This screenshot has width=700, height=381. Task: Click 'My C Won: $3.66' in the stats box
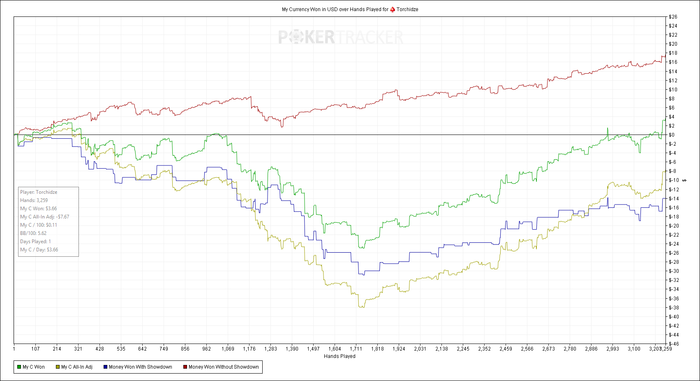point(38,209)
